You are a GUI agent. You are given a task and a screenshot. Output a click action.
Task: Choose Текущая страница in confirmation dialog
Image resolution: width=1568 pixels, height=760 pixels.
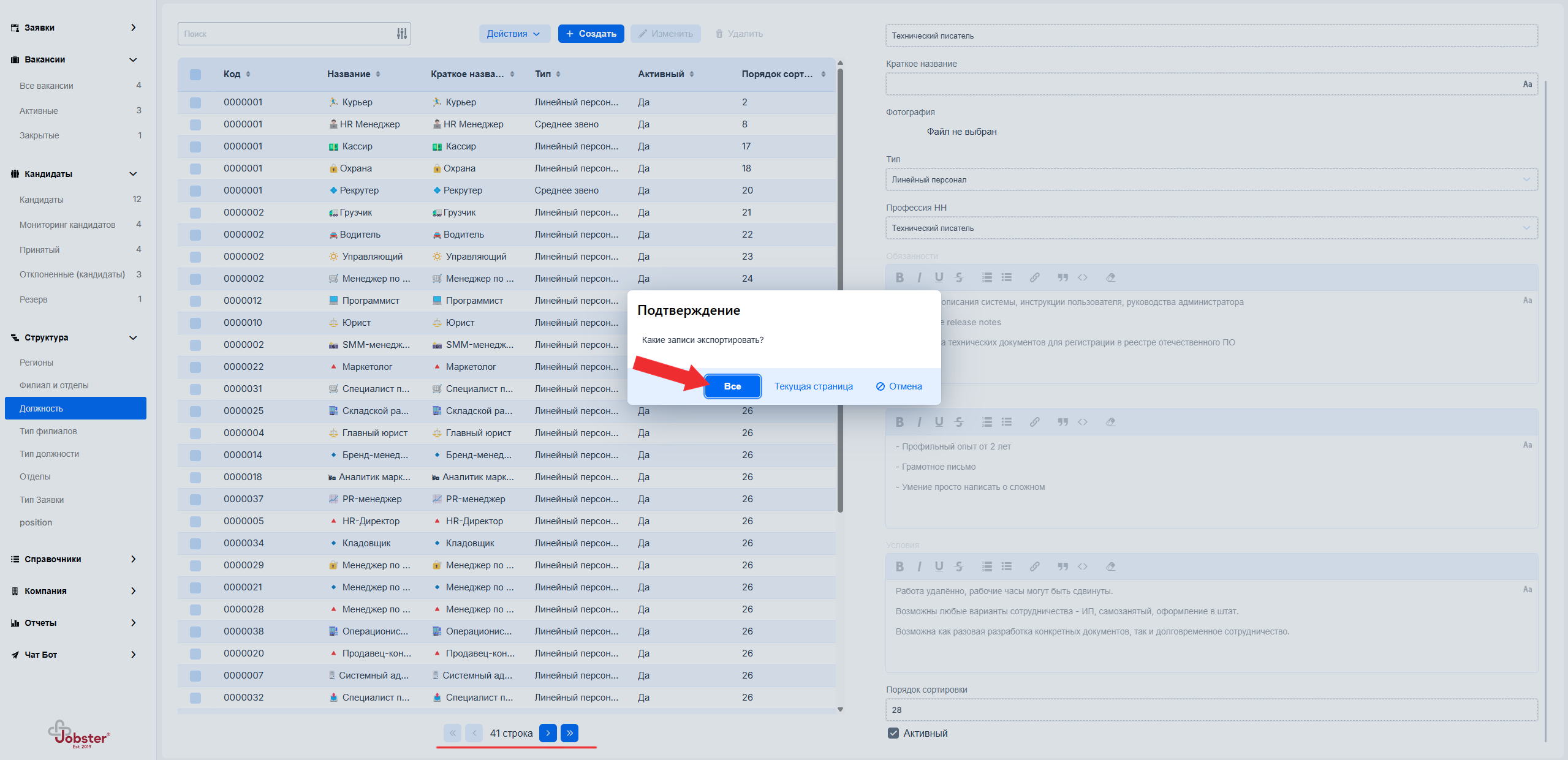pos(813,386)
